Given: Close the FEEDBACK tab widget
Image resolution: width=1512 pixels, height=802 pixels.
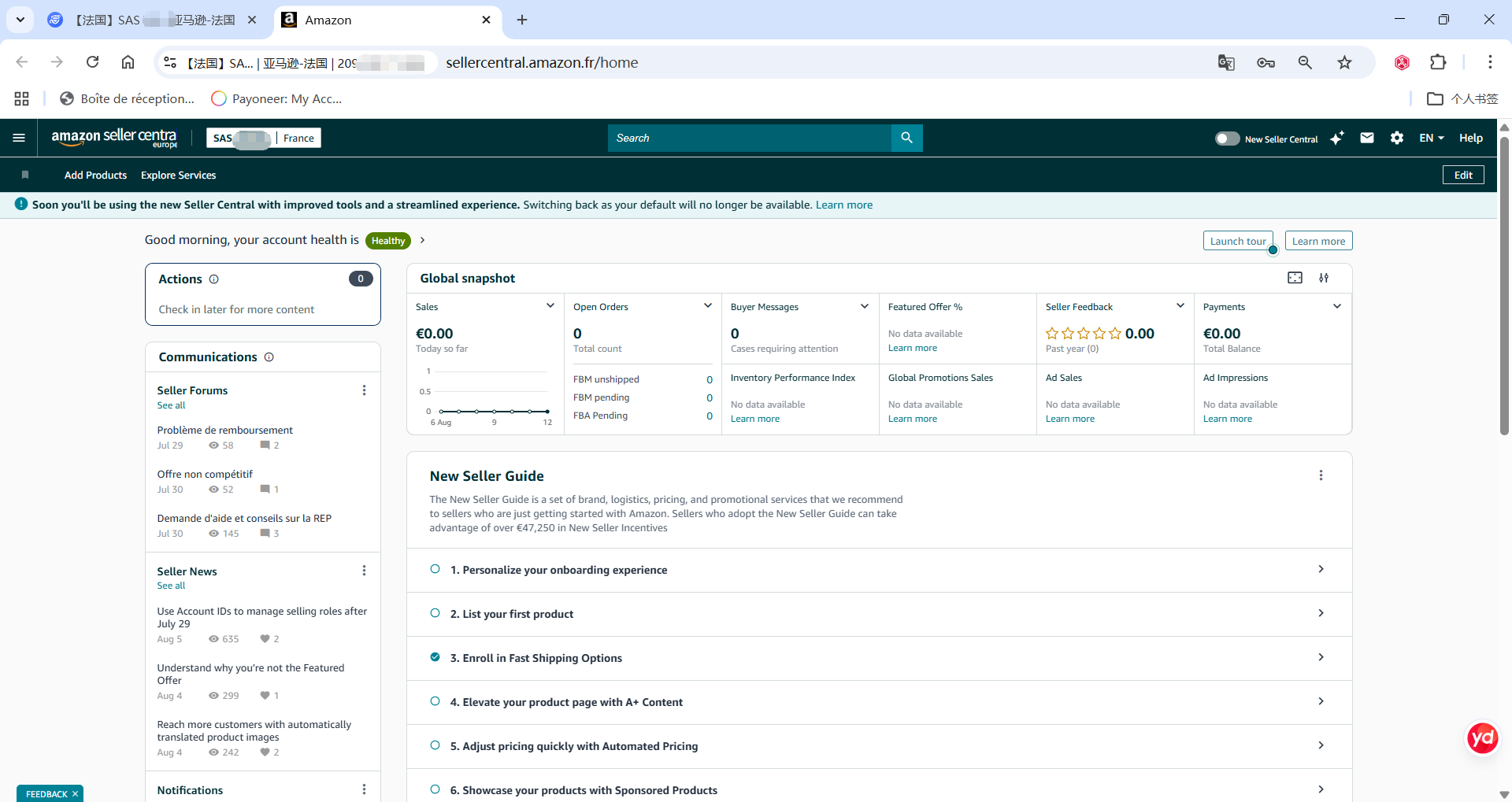Looking at the screenshot, I should click(75, 793).
